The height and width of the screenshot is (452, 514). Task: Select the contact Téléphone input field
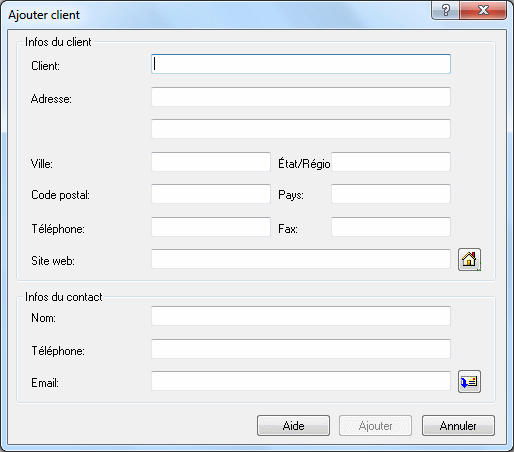tap(301, 349)
